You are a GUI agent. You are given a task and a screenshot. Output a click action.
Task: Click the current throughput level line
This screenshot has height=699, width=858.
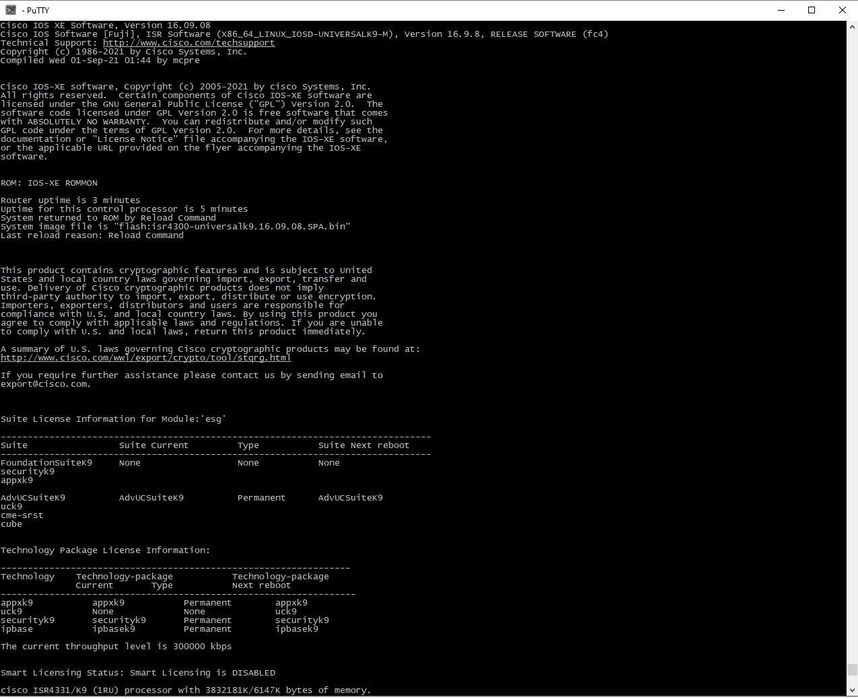coord(116,646)
